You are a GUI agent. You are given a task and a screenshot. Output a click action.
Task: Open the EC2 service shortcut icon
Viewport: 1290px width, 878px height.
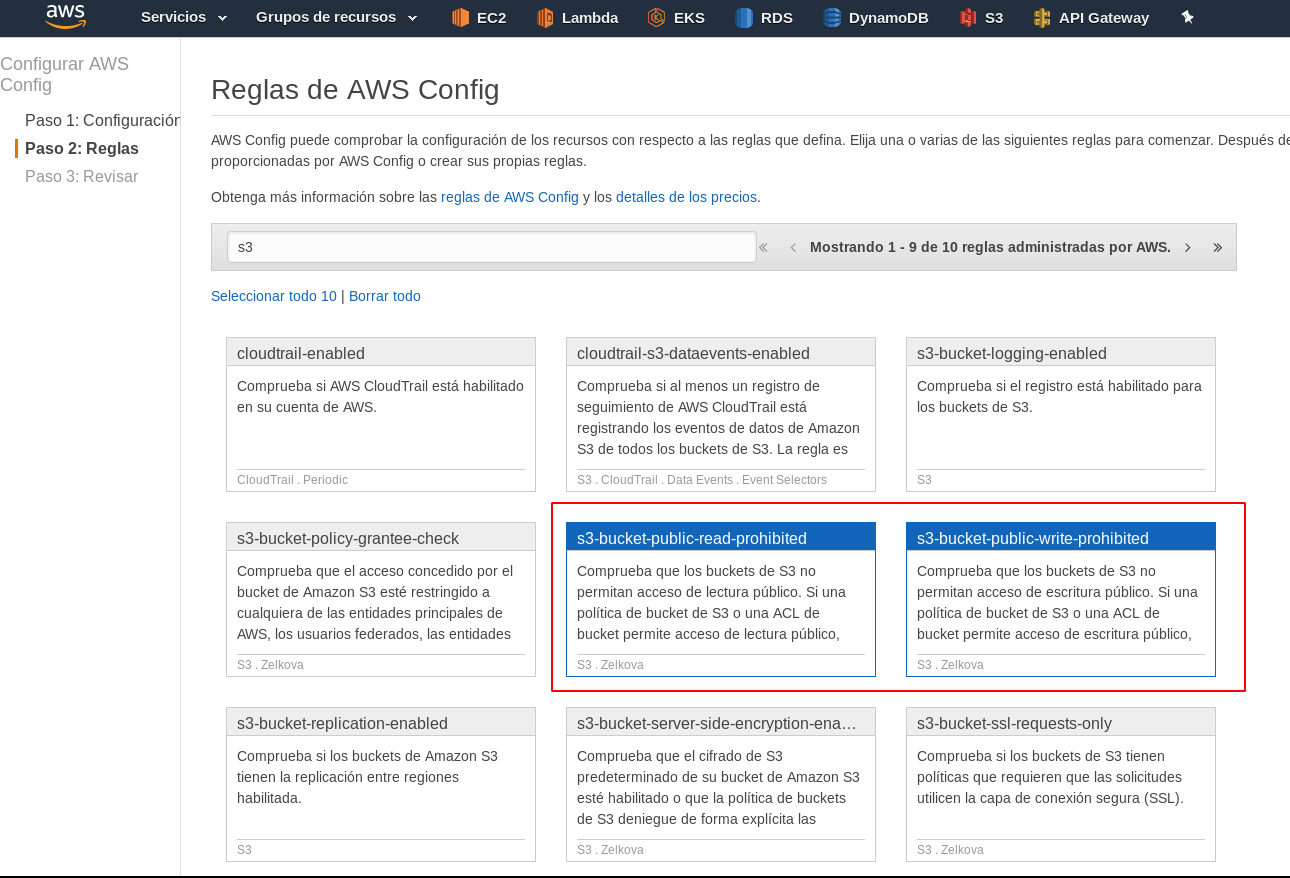point(460,17)
